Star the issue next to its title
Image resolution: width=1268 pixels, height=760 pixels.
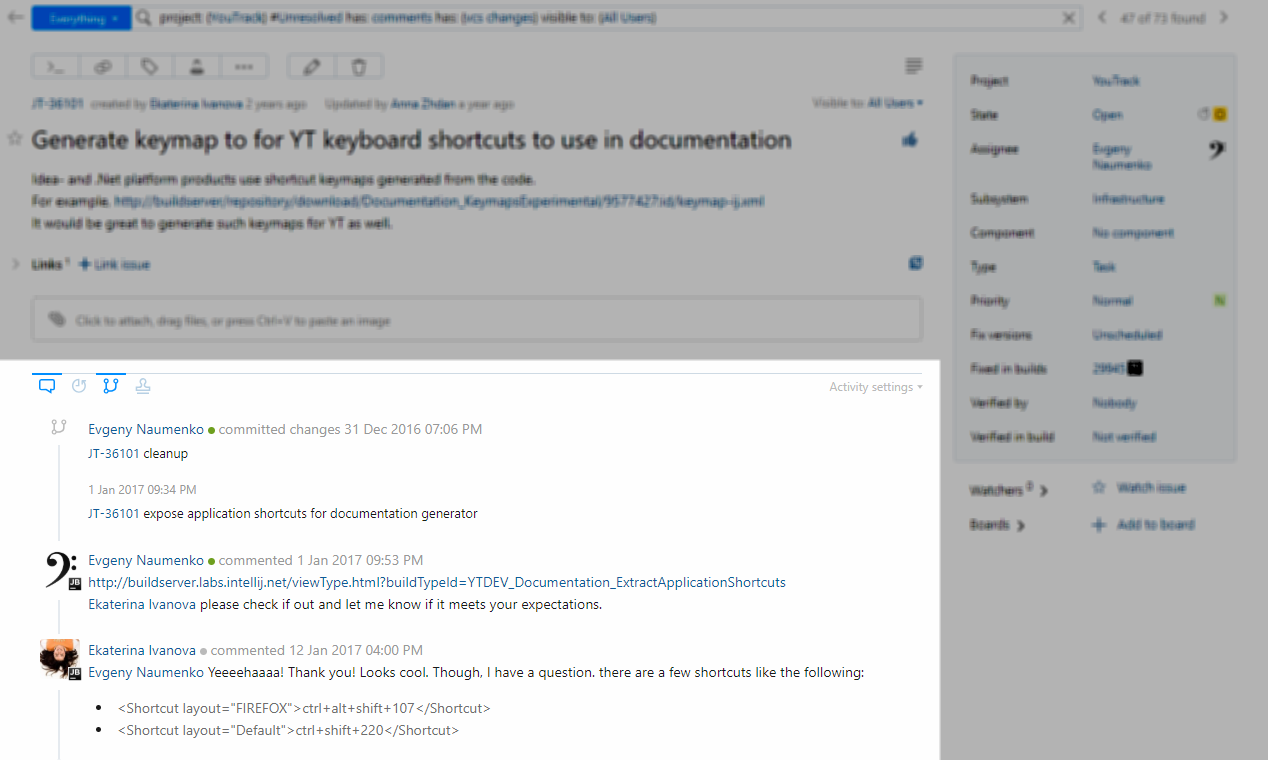(15, 139)
